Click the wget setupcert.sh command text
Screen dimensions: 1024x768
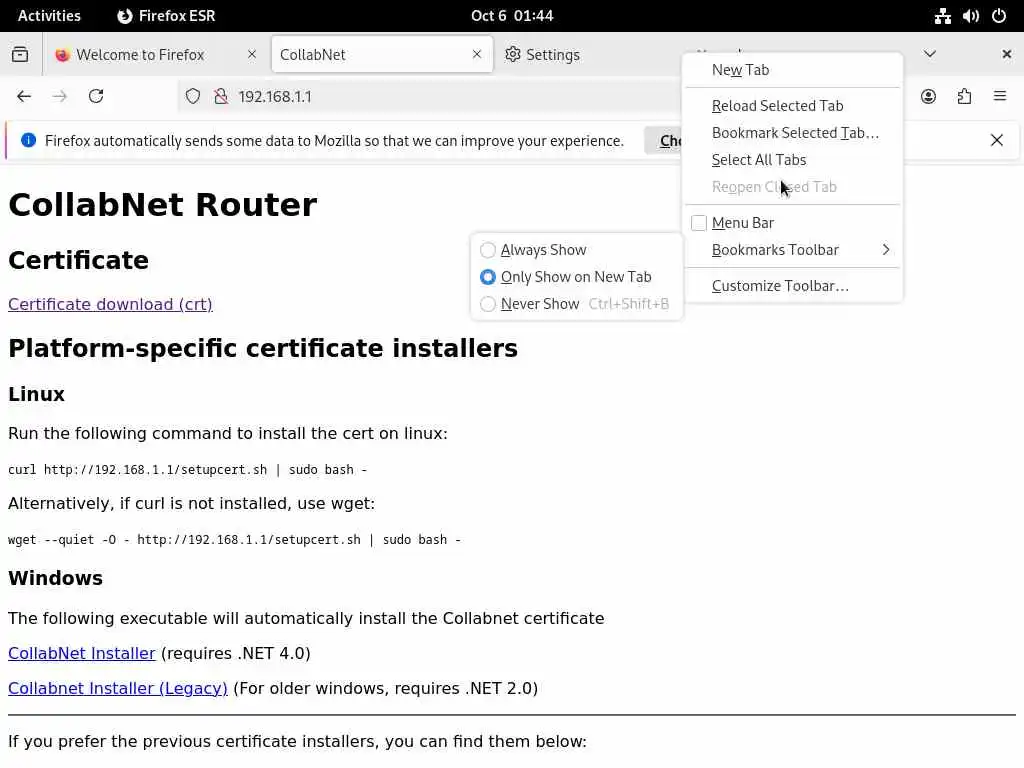(234, 539)
